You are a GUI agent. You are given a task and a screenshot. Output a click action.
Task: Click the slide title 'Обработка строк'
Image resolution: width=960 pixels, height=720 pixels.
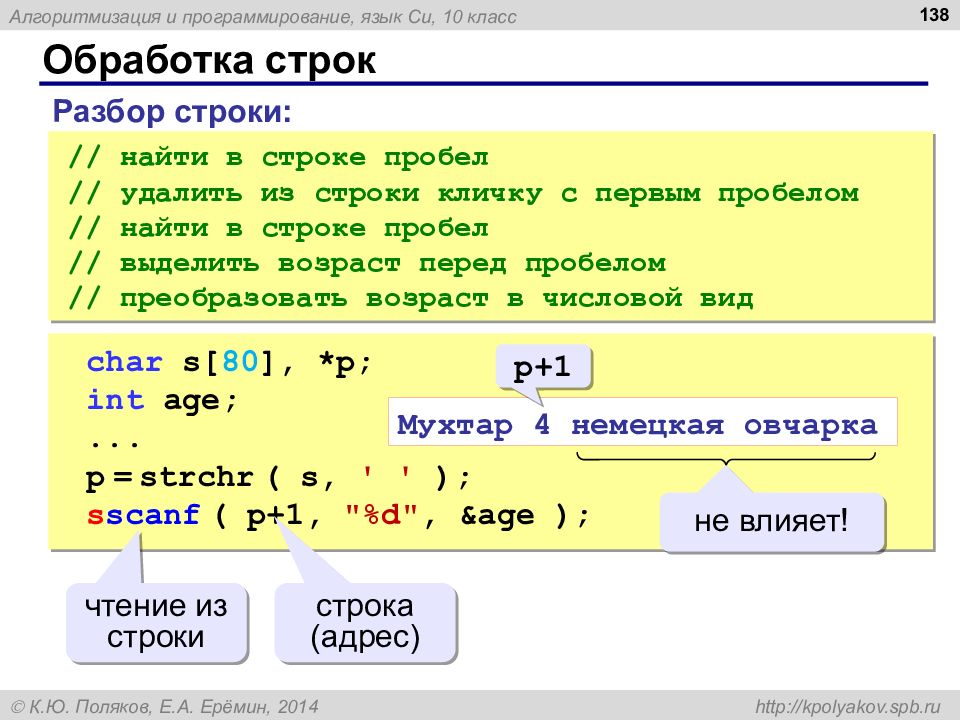pos(209,60)
